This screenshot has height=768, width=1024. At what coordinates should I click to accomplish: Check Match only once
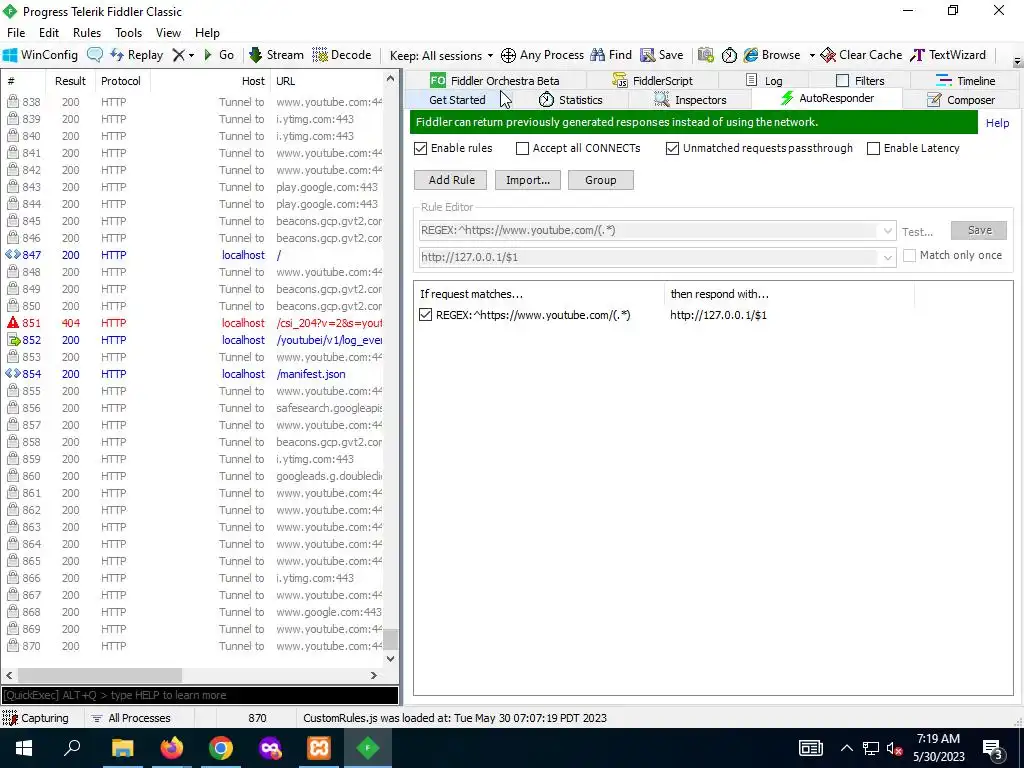tap(909, 255)
